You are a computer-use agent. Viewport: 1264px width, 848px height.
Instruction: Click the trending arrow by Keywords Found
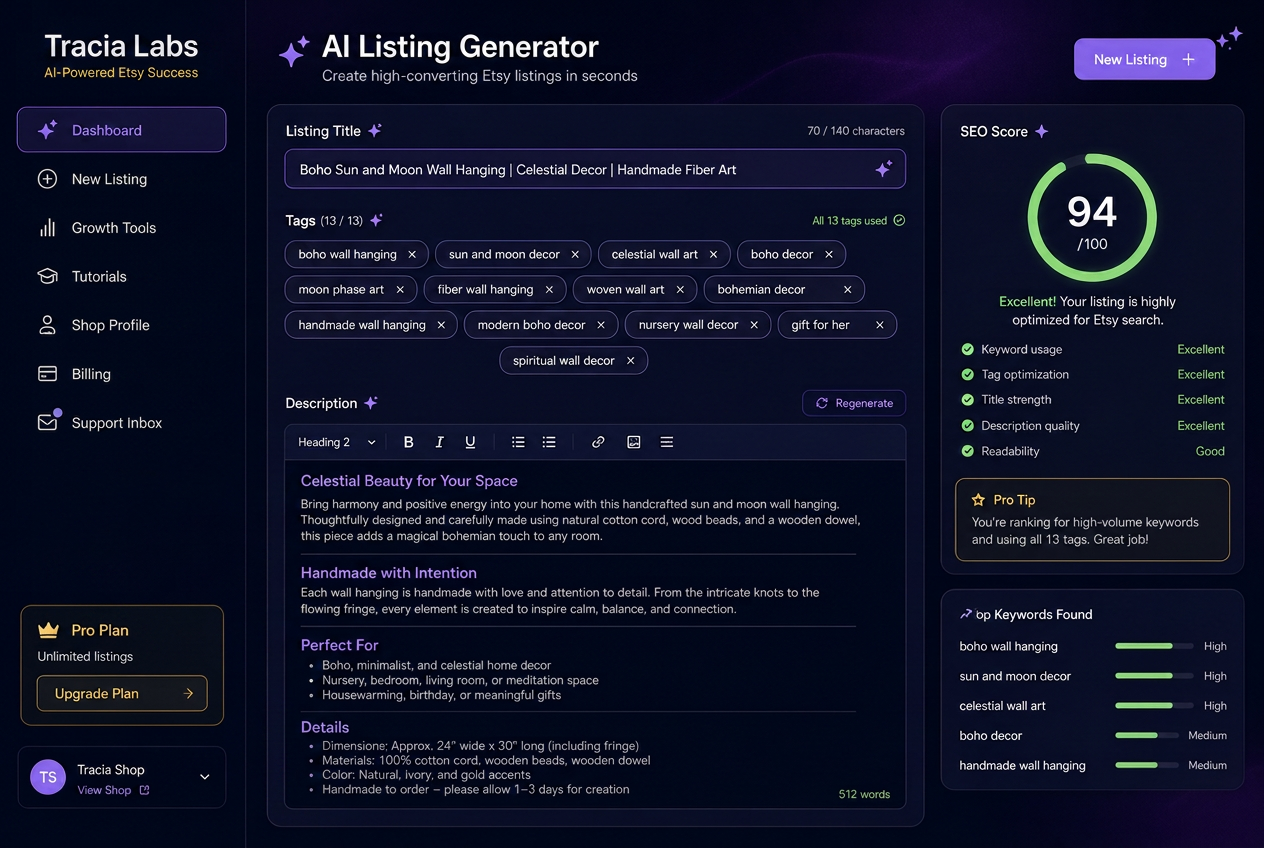click(966, 614)
